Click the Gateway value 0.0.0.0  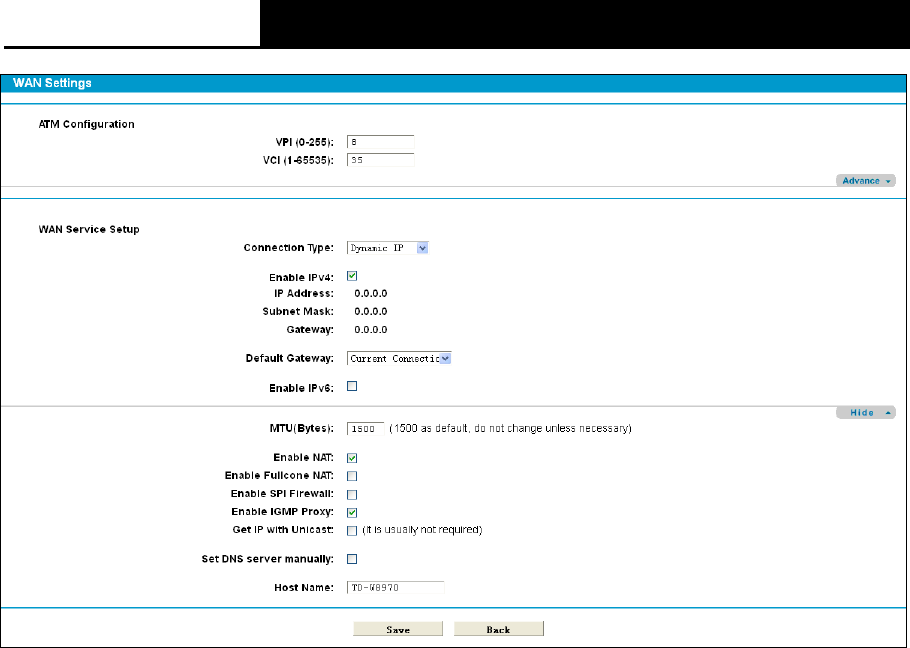(x=371, y=330)
